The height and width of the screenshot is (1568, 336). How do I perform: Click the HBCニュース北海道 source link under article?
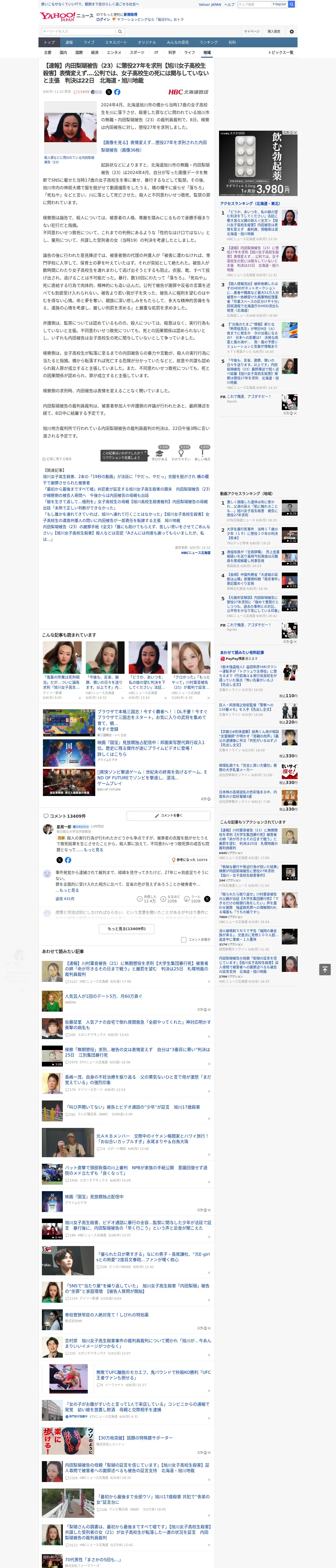[196, 553]
